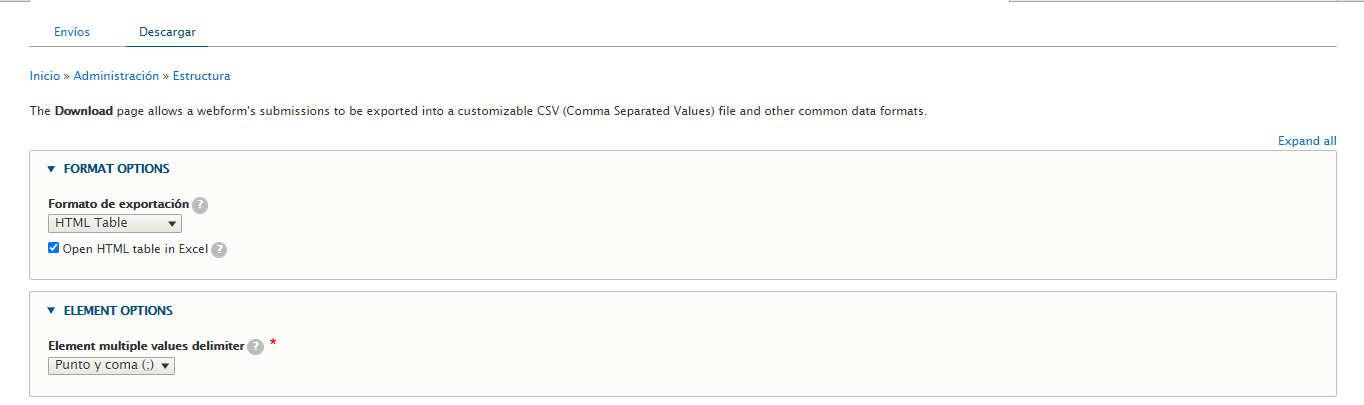Open Administración breadcrumb link
The image size is (1364, 405).
116,75
